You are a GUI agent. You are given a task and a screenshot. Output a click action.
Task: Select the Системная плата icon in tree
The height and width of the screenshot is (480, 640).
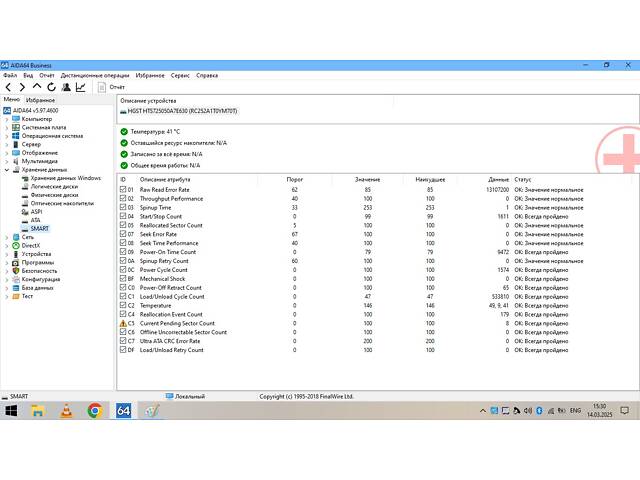[16, 127]
